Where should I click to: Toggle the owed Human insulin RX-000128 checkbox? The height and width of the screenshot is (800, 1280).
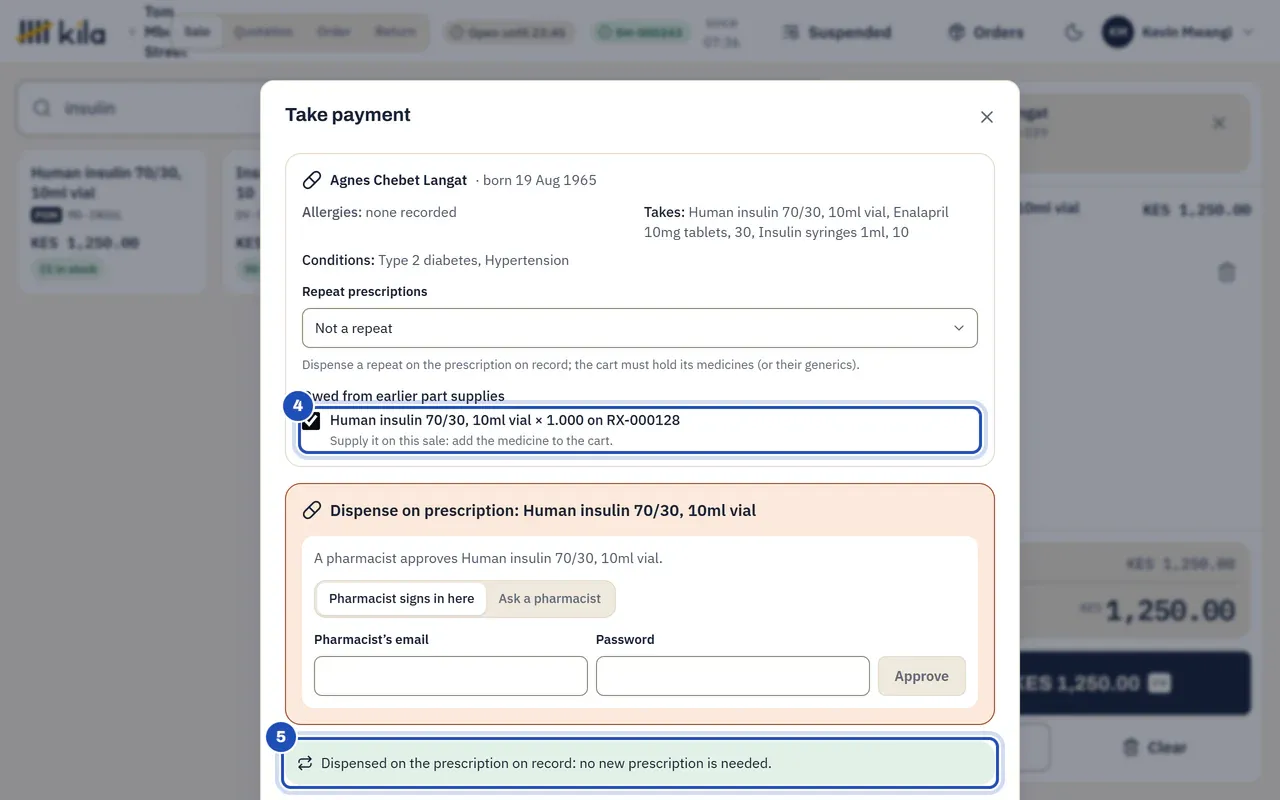(x=312, y=421)
